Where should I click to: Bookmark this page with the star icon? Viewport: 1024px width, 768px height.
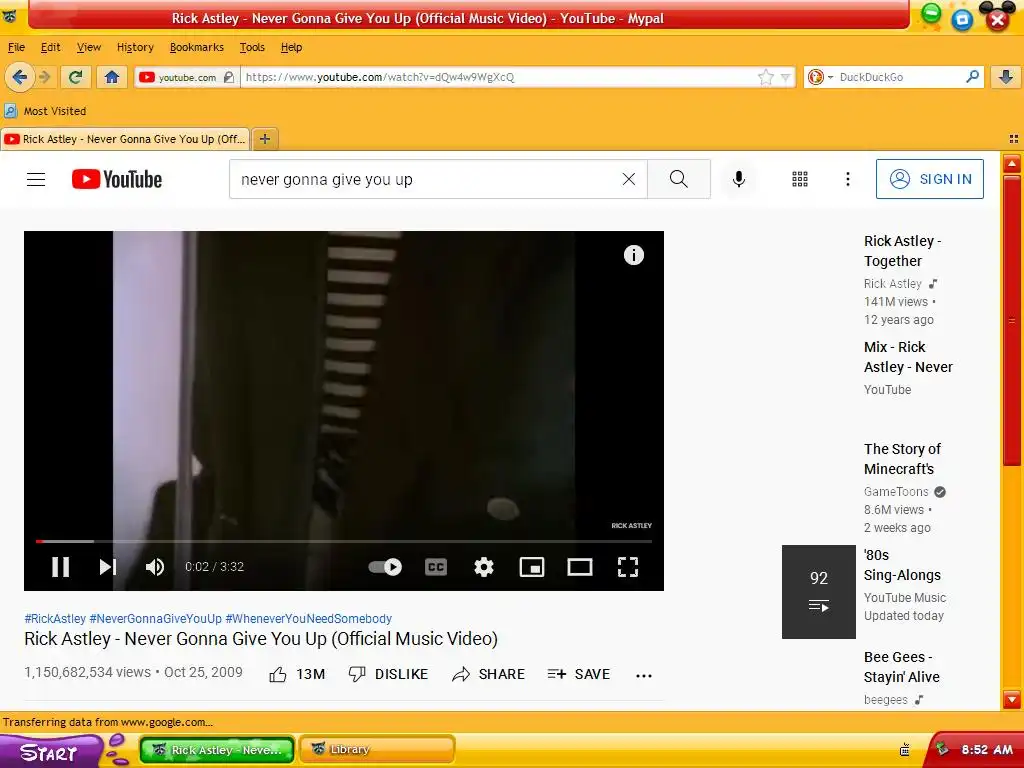(x=765, y=77)
